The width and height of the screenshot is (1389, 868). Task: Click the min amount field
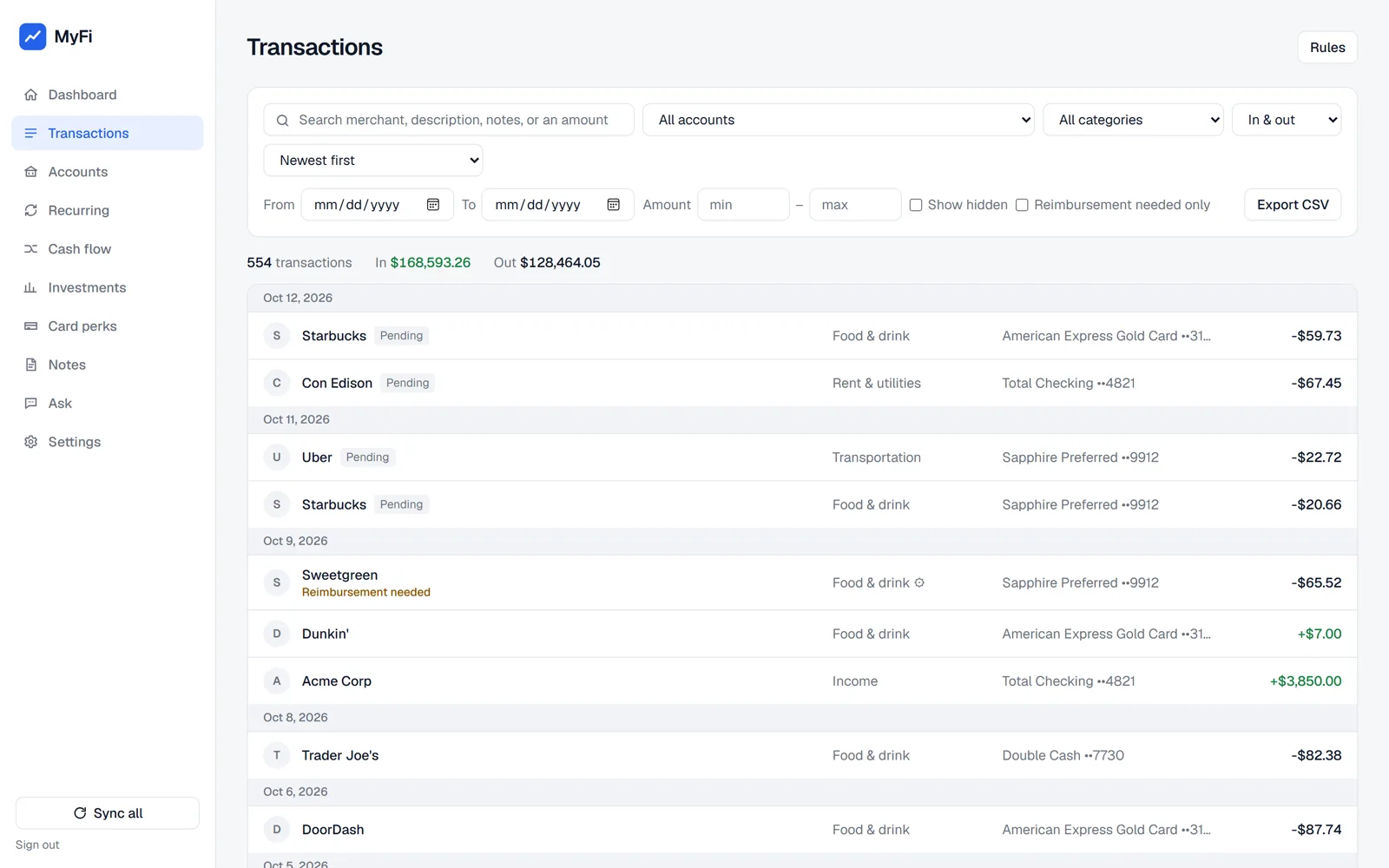pyautogui.click(x=744, y=205)
